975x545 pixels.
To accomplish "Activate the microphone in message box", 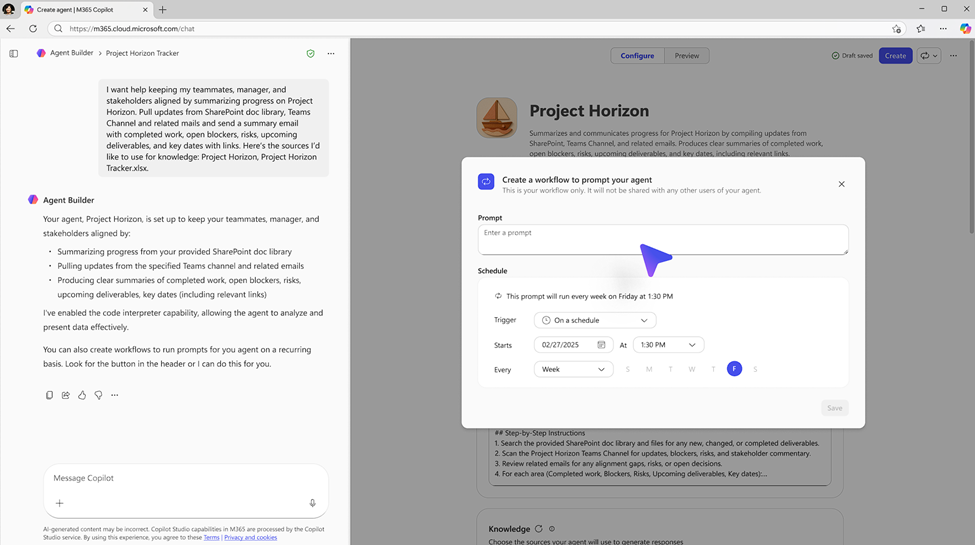I will click(313, 503).
